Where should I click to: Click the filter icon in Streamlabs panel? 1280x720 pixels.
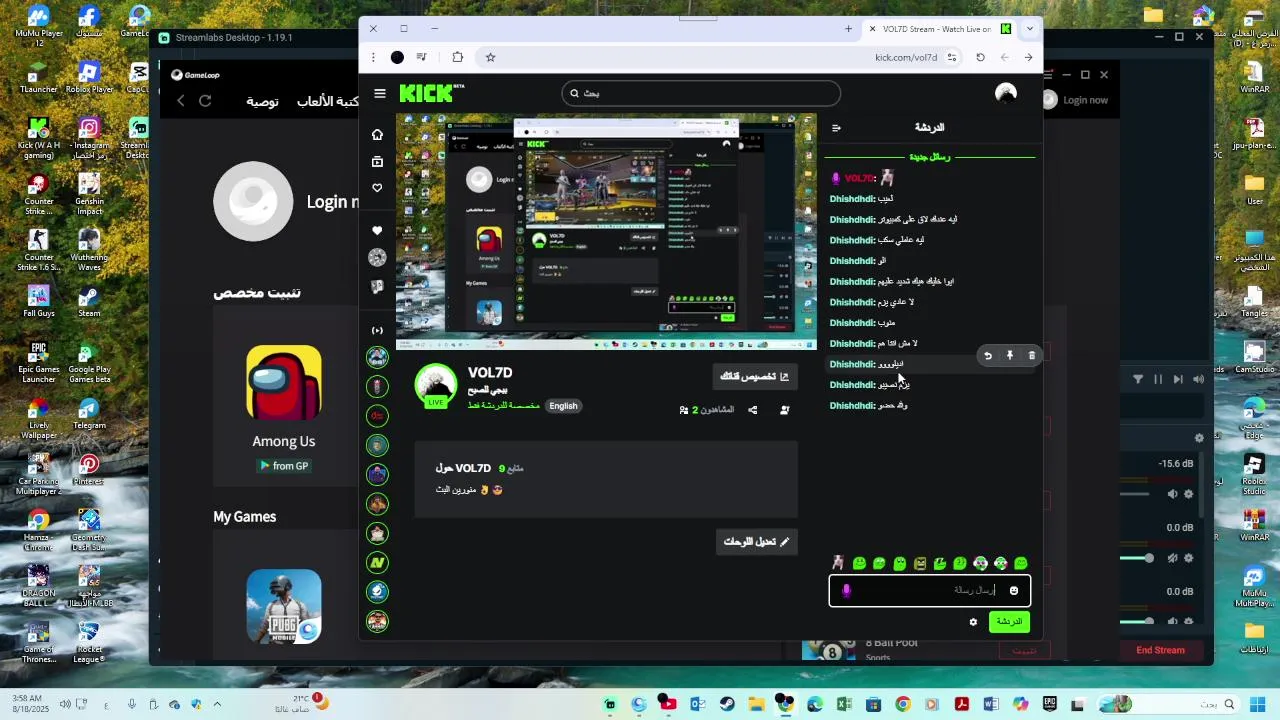click(x=1138, y=379)
